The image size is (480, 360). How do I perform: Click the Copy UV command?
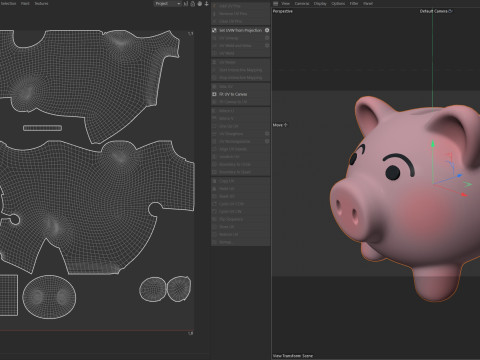click(x=223, y=181)
